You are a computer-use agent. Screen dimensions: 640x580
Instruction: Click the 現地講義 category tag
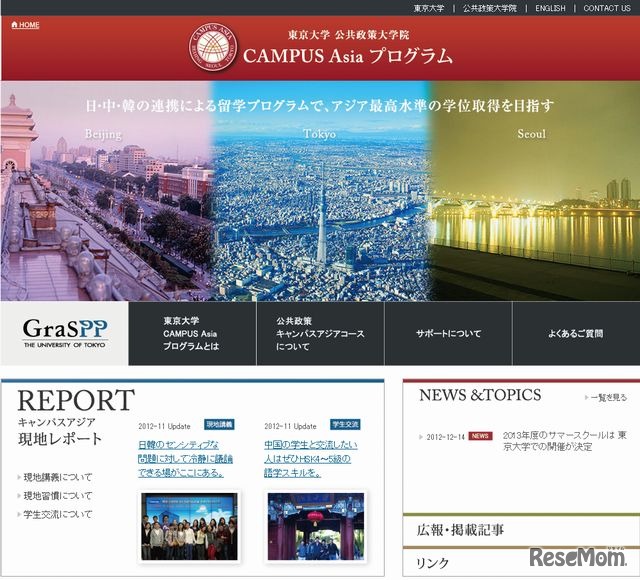tap(219, 424)
